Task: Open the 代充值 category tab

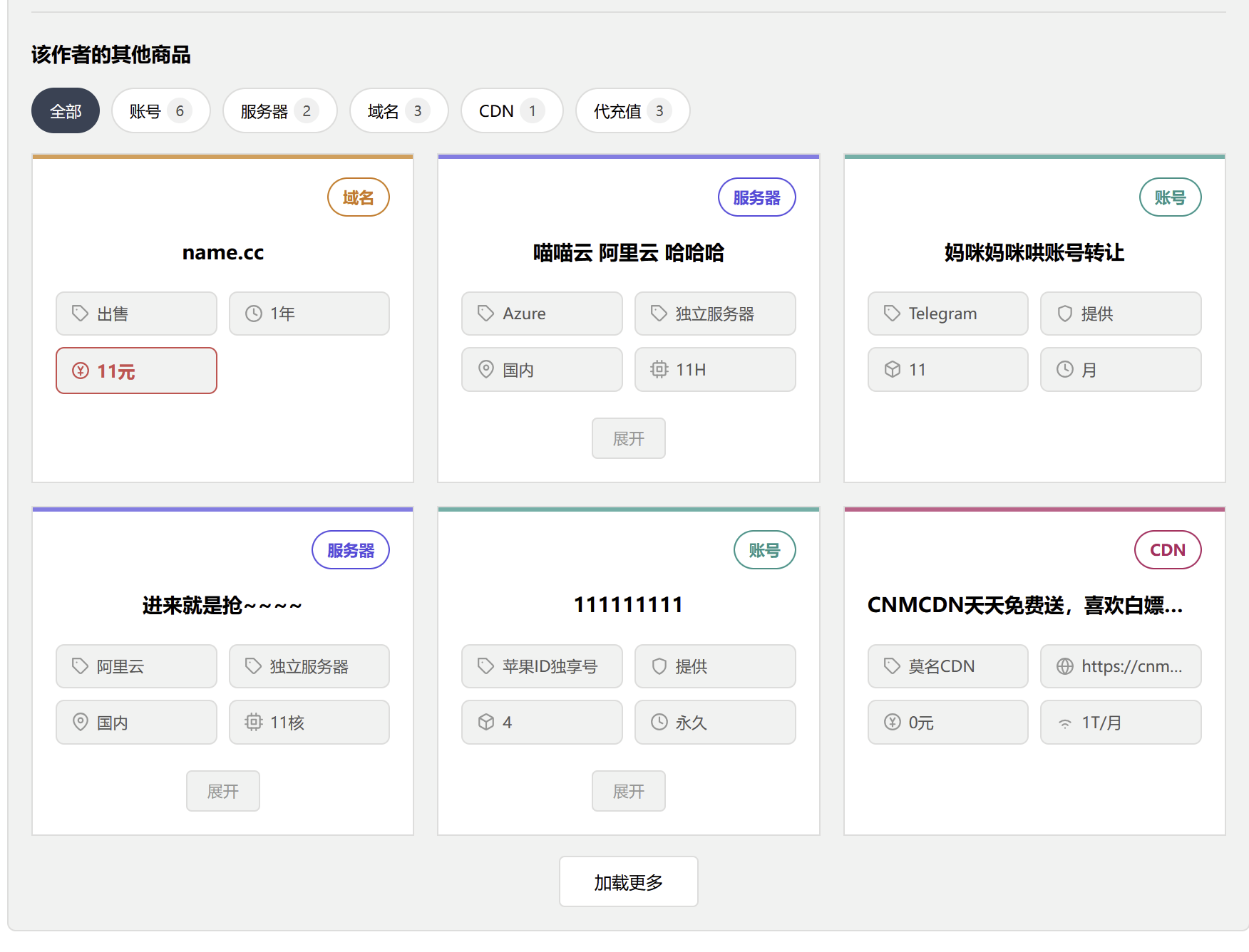Action: (633, 110)
